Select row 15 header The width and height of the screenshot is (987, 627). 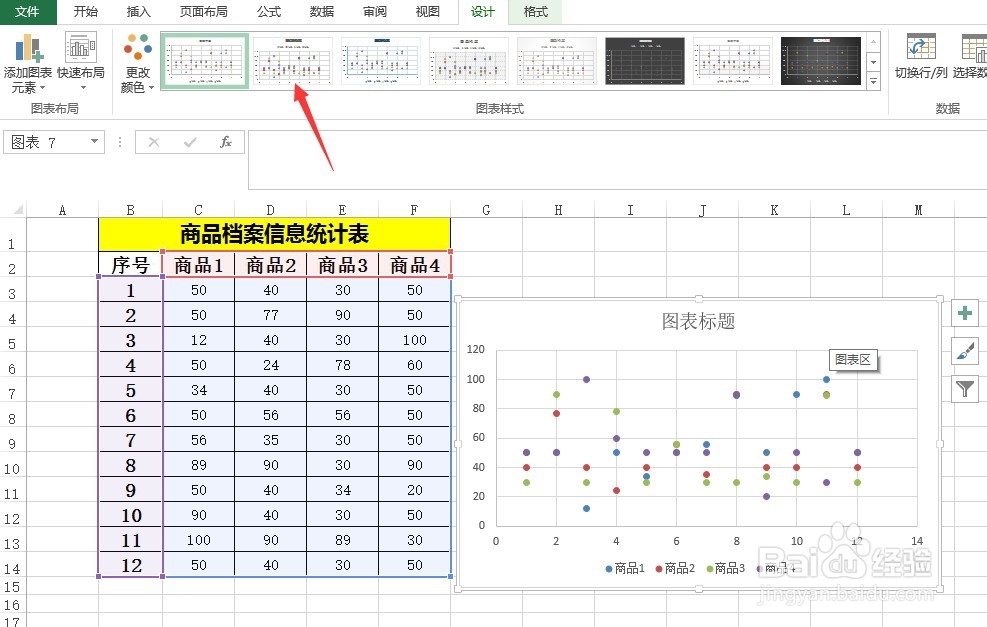pyautogui.click(x=12, y=587)
